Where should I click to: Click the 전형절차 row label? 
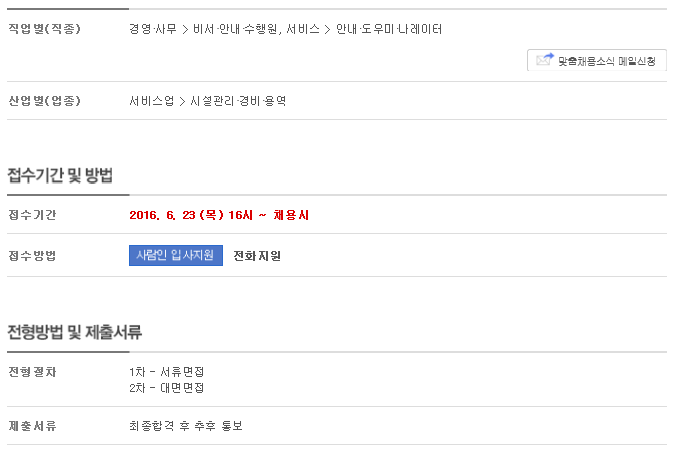pos(32,372)
